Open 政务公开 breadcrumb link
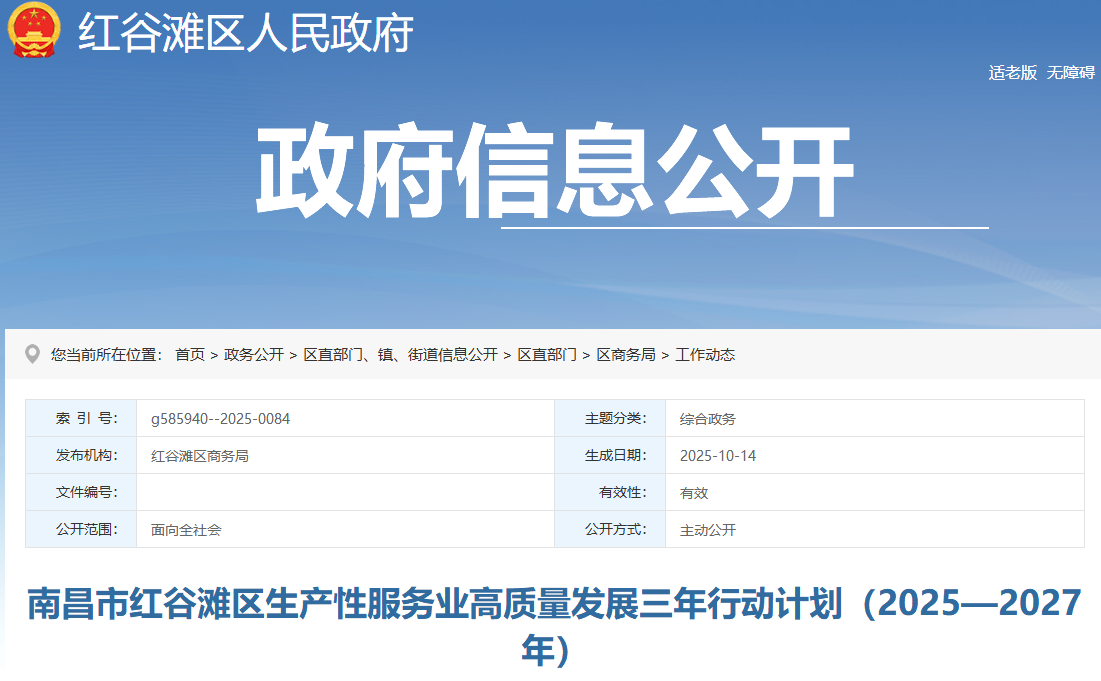The height and width of the screenshot is (681, 1101). (x=254, y=355)
